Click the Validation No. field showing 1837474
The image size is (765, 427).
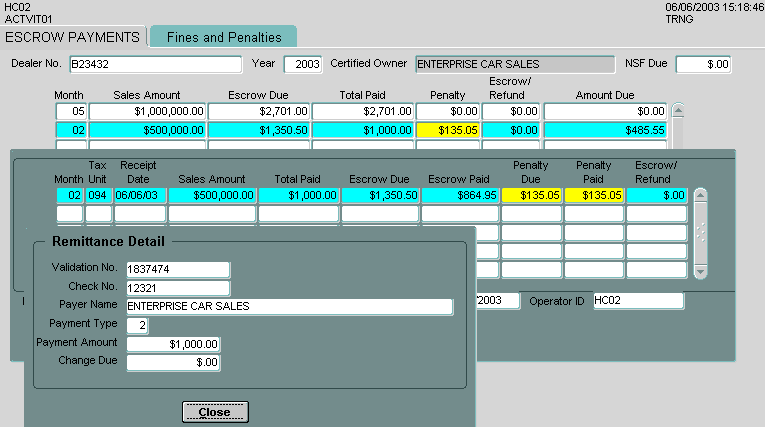pyautogui.click(x=178, y=269)
